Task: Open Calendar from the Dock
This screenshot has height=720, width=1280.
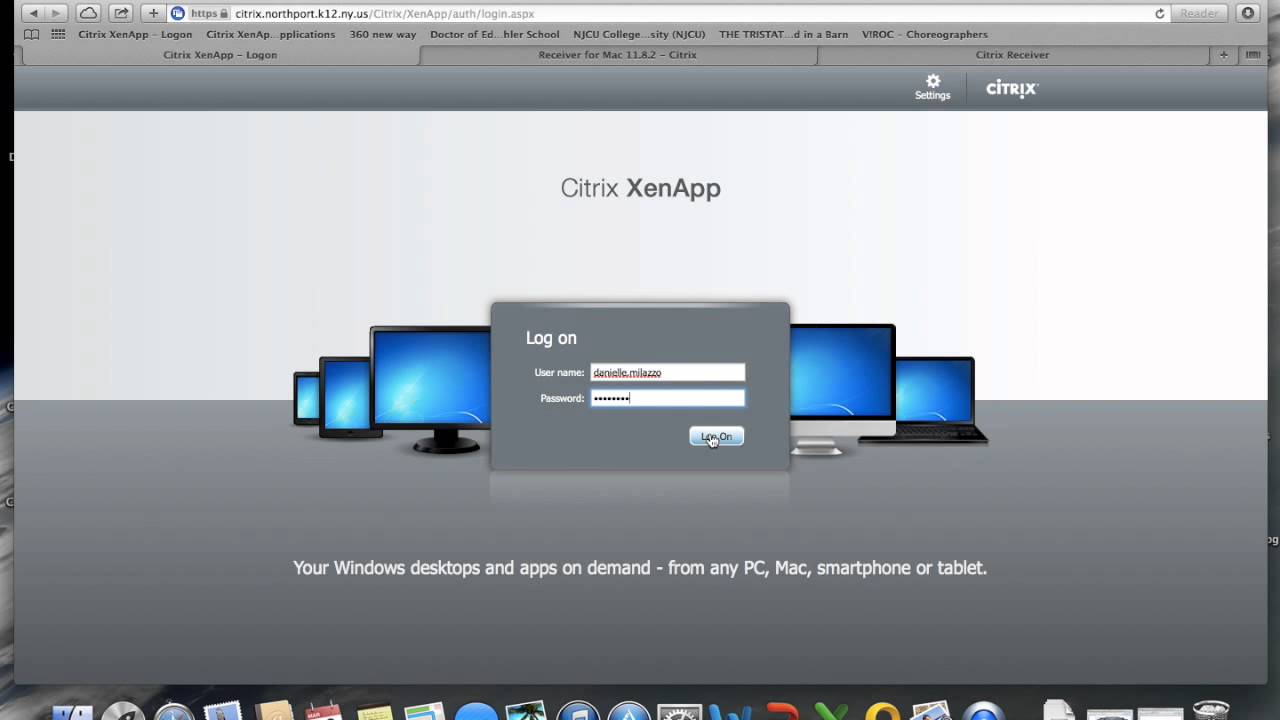Action: [x=323, y=711]
